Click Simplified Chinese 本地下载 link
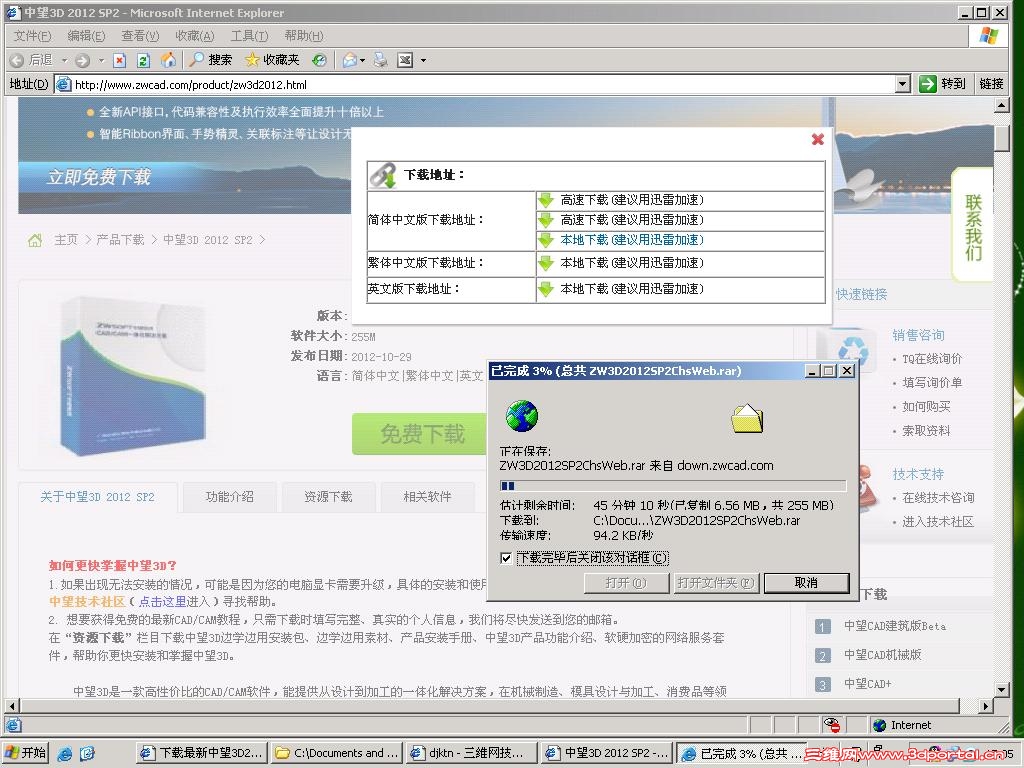The height and width of the screenshot is (768, 1024). tap(632, 240)
